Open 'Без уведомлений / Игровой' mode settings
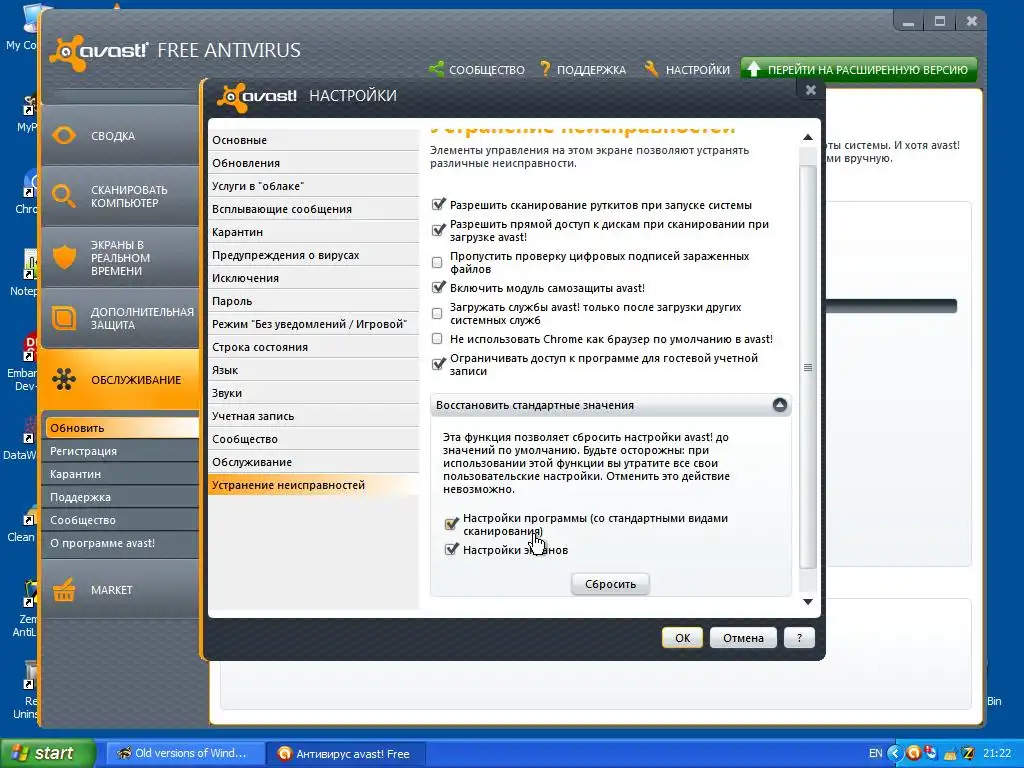1024x768 pixels. pos(313,324)
